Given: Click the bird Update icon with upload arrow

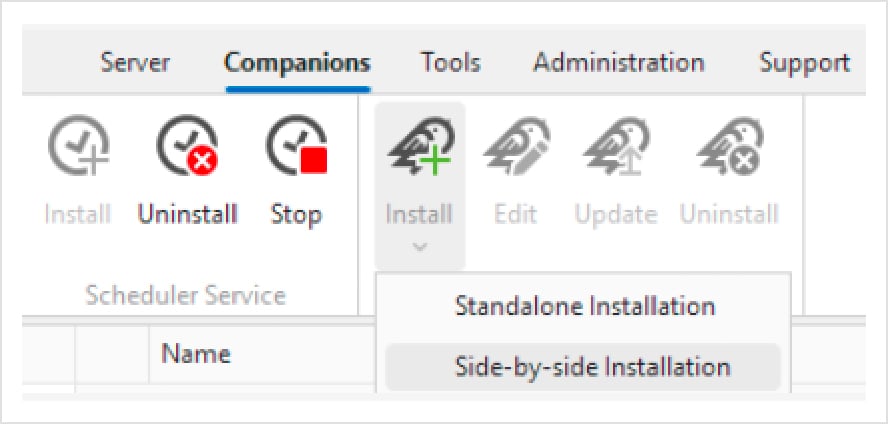Looking at the screenshot, I should pos(616,147).
